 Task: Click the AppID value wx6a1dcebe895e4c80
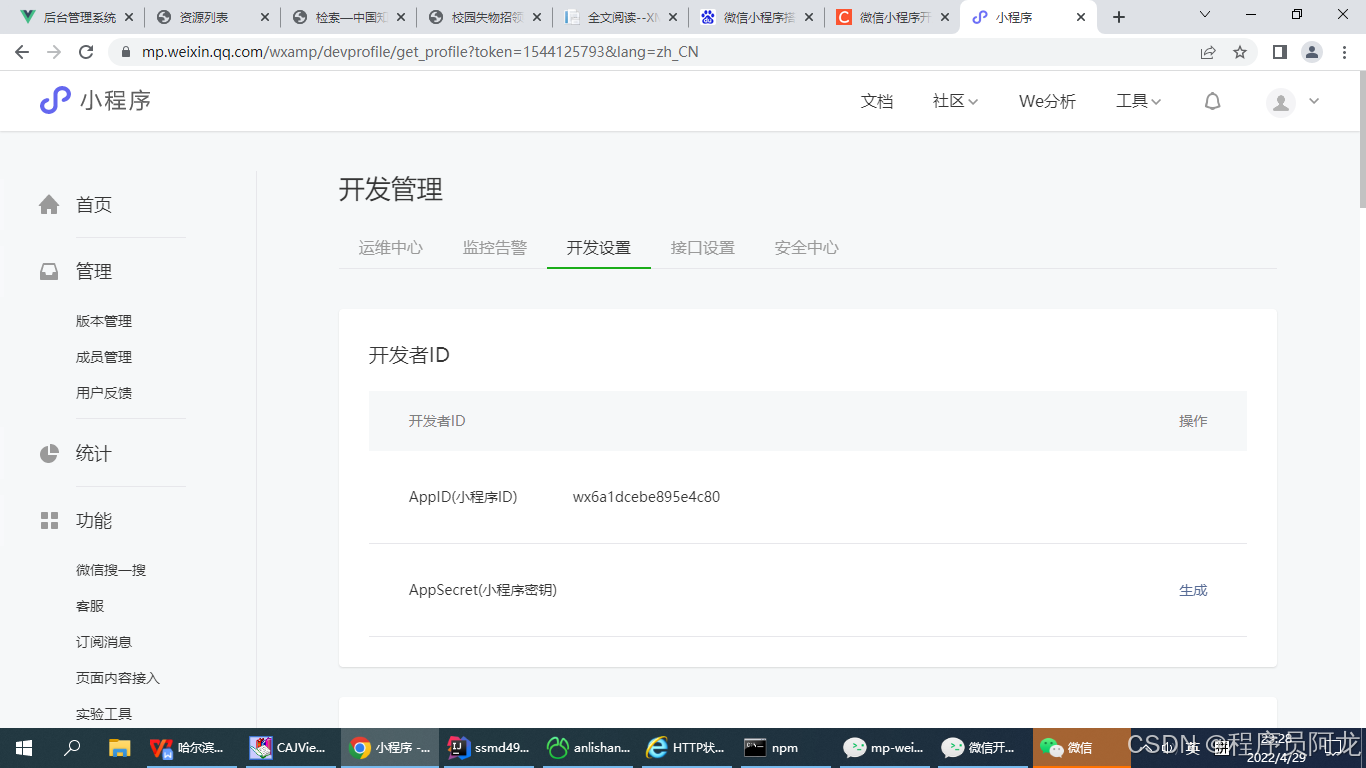click(x=646, y=497)
